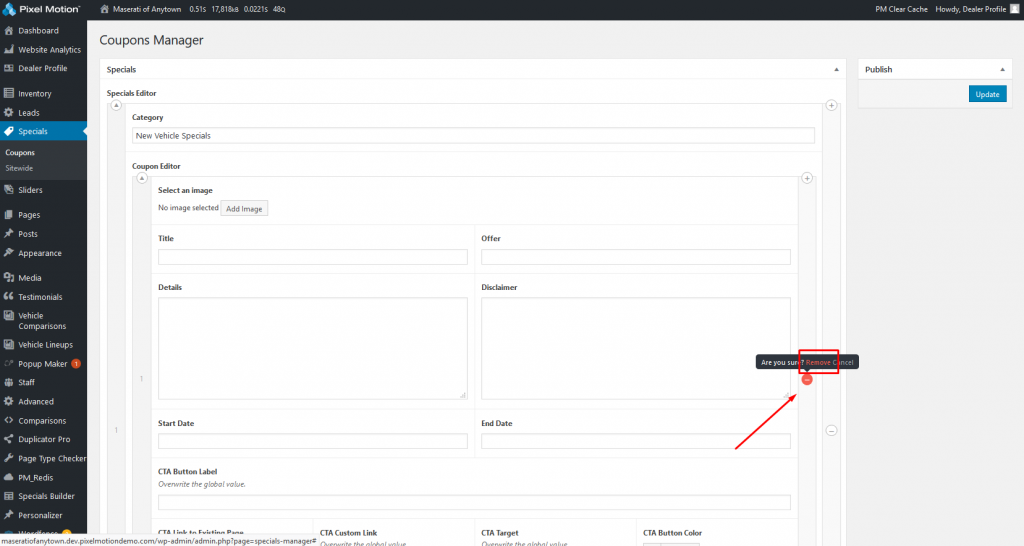Click the user avatar in admin bar

pos(1014,9)
